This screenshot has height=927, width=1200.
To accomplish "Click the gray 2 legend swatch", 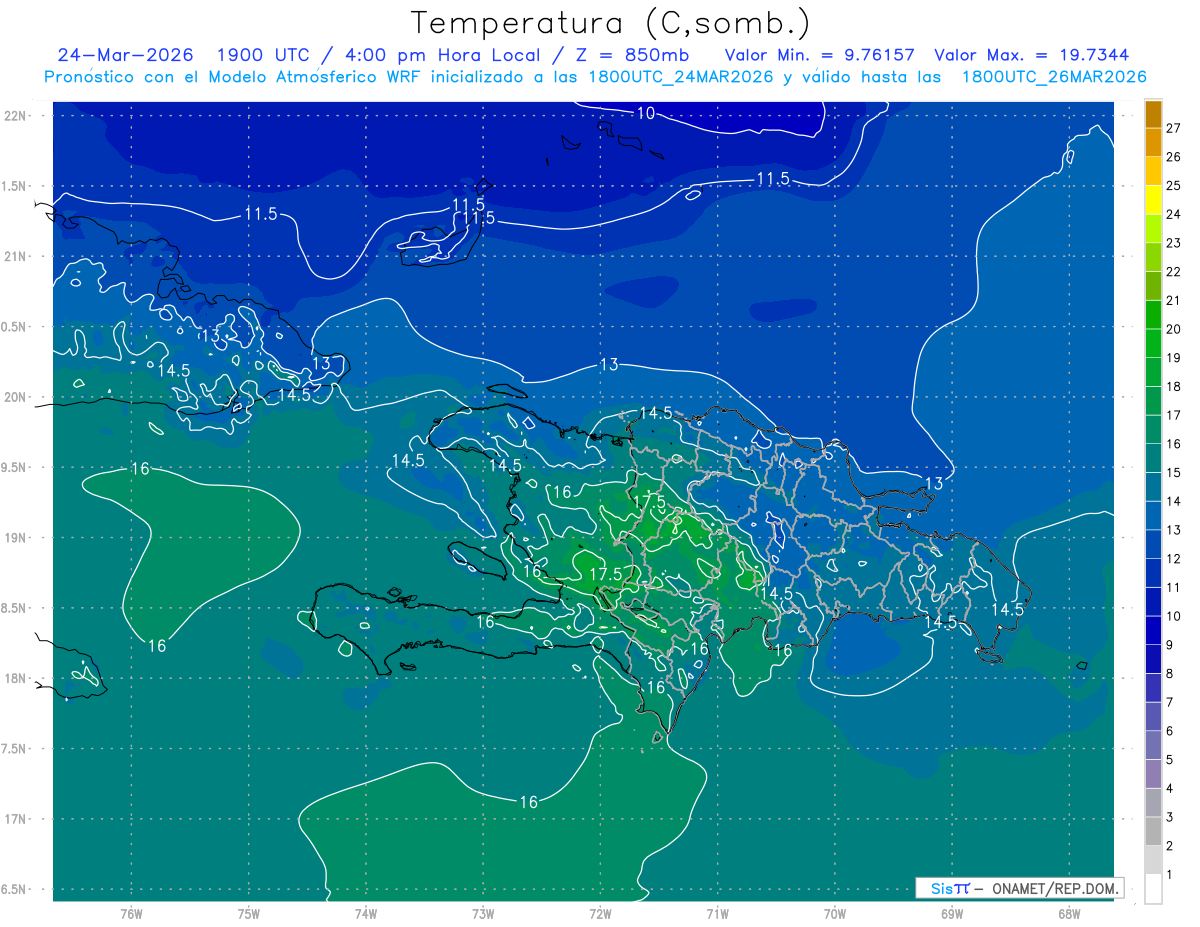I will 1153,833.
